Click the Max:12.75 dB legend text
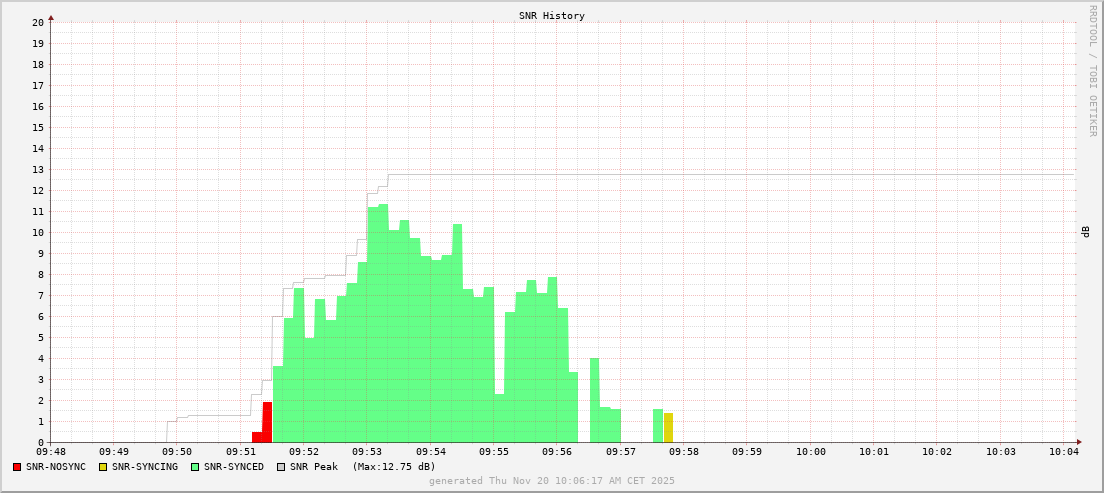 (394, 467)
